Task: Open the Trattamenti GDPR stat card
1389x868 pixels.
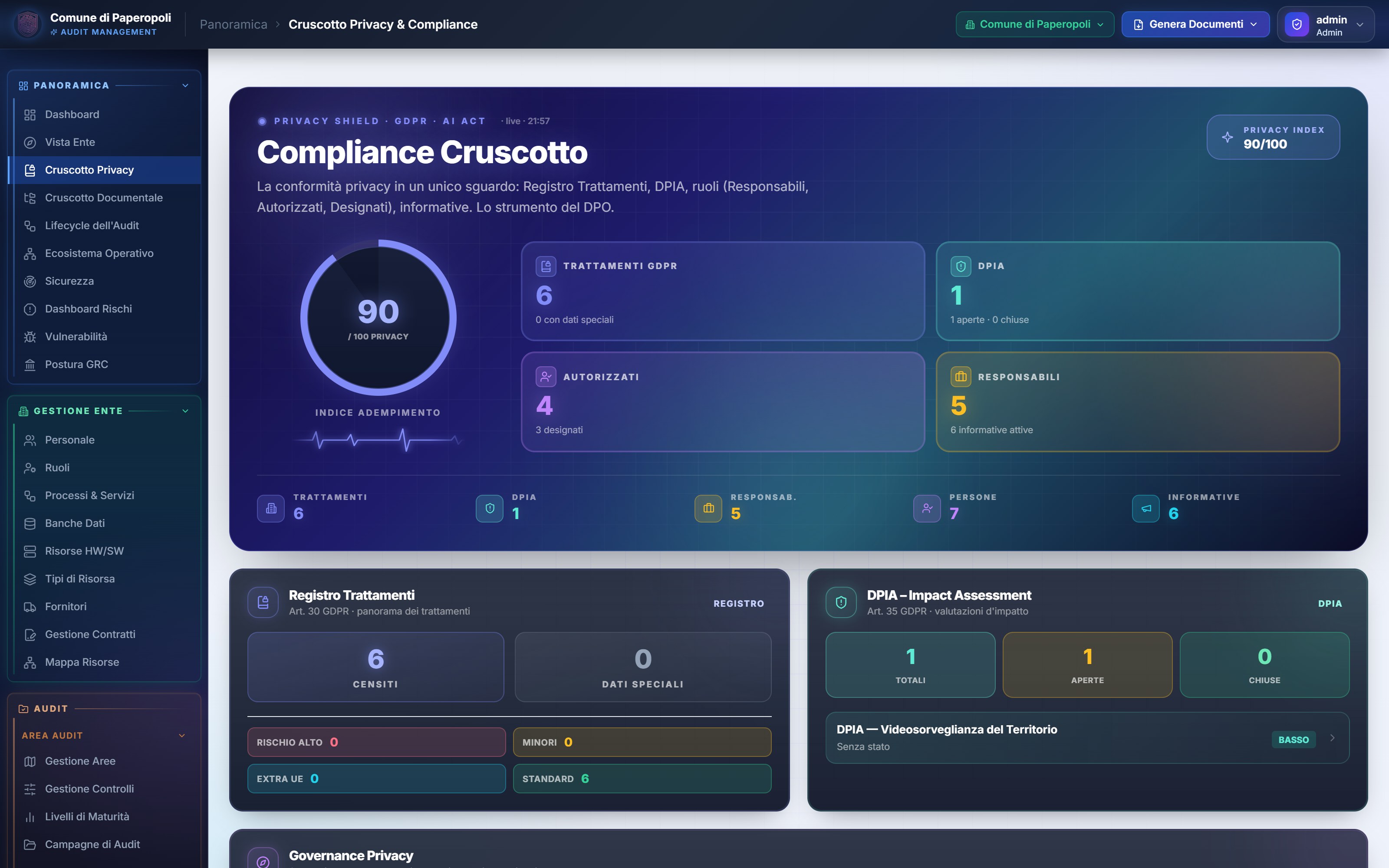Action: tap(723, 291)
